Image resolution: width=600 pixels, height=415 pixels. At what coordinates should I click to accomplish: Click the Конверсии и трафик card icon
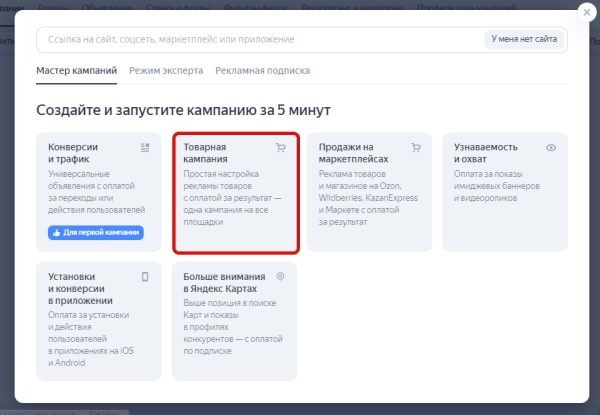coord(145,147)
